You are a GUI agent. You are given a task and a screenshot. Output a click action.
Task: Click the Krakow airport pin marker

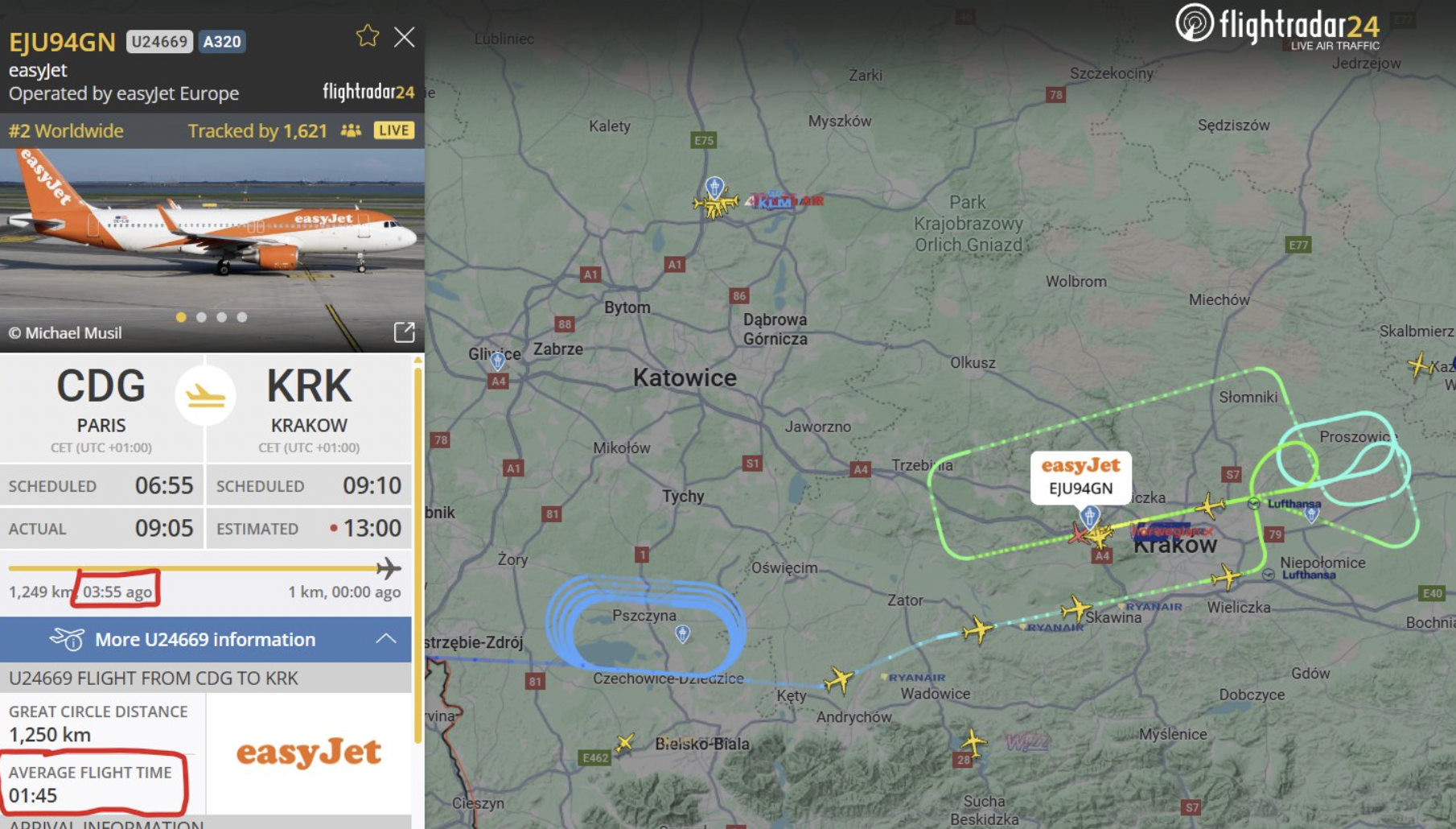click(1089, 516)
